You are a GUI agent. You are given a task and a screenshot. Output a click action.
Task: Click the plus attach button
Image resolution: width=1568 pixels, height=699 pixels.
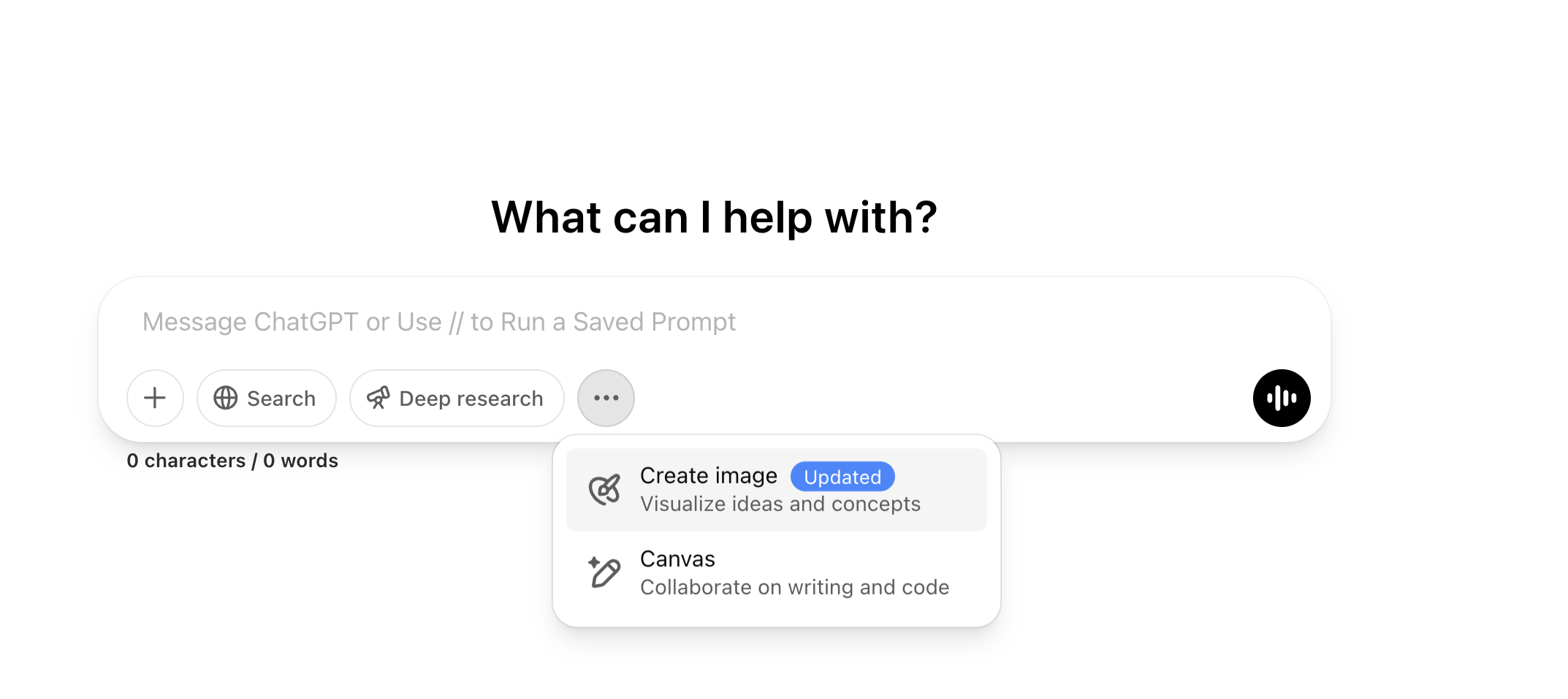[x=155, y=398]
